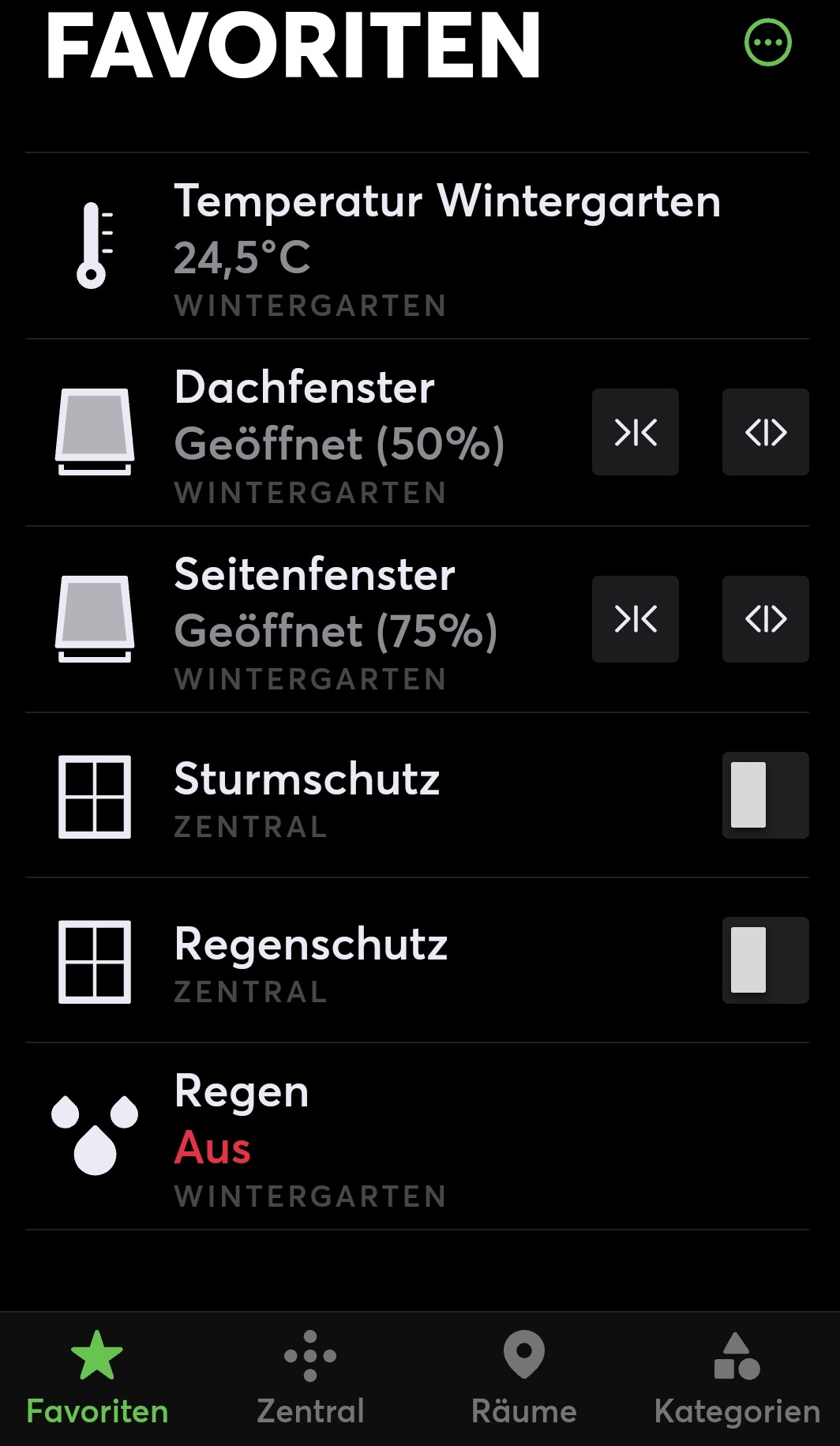Open the green more options menu
Image resolution: width=840 pixels, height=1446 pixels.
point(767,43)
